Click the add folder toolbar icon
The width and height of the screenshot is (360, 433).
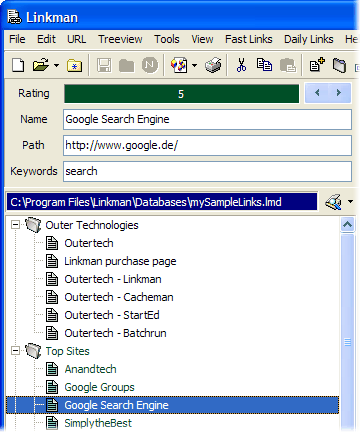[339, 65]
